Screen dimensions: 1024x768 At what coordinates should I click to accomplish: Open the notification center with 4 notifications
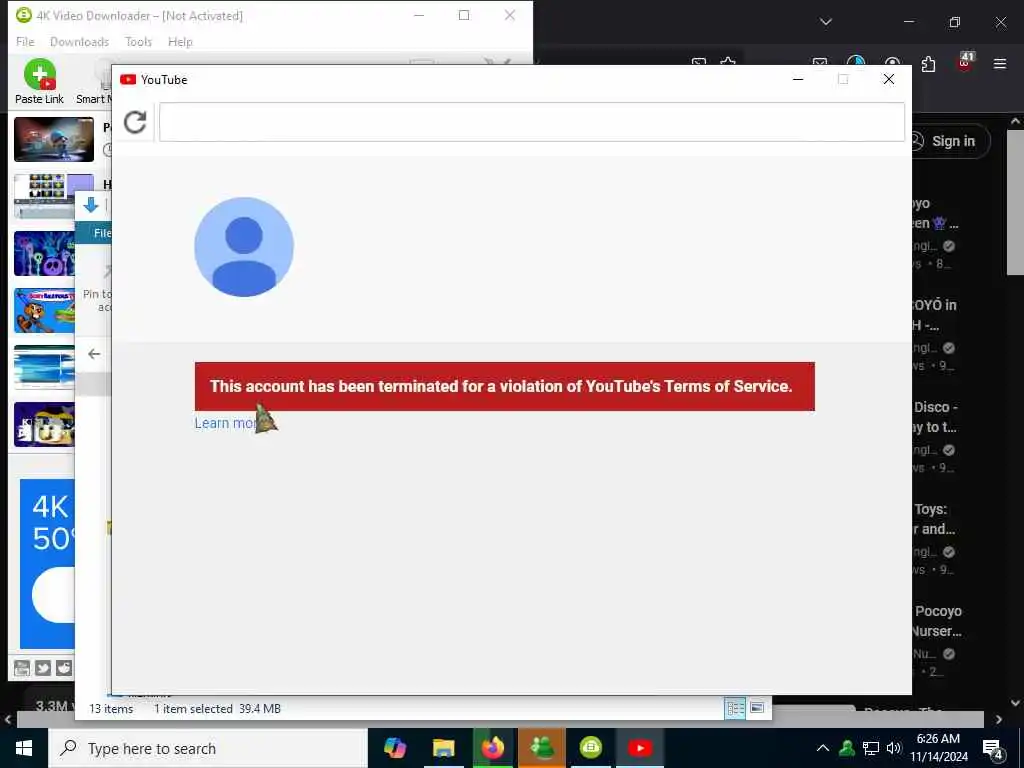[993, 750]
